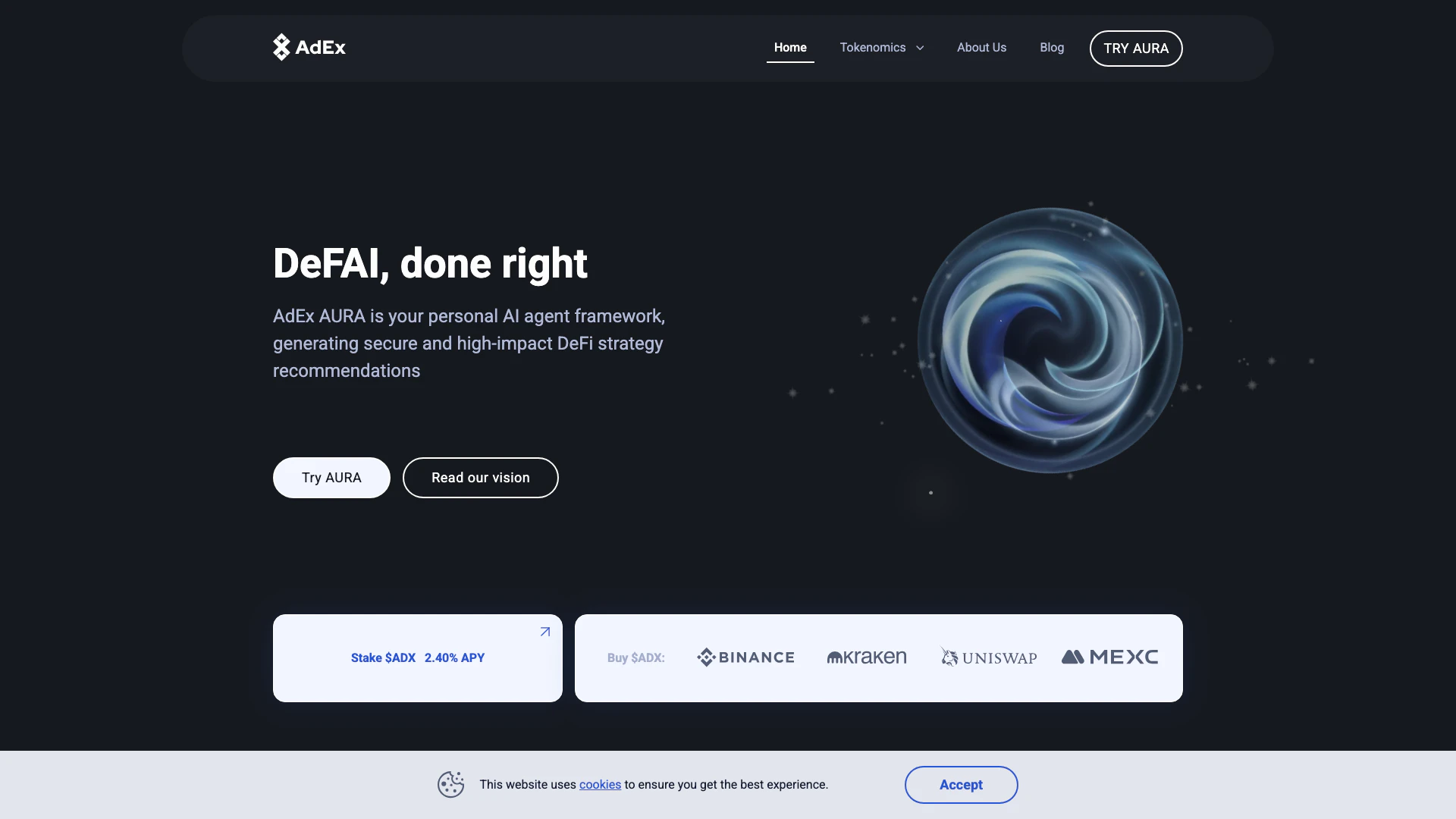Open the Tokenomics menu item
The image size is (1456, 819).
872,48
